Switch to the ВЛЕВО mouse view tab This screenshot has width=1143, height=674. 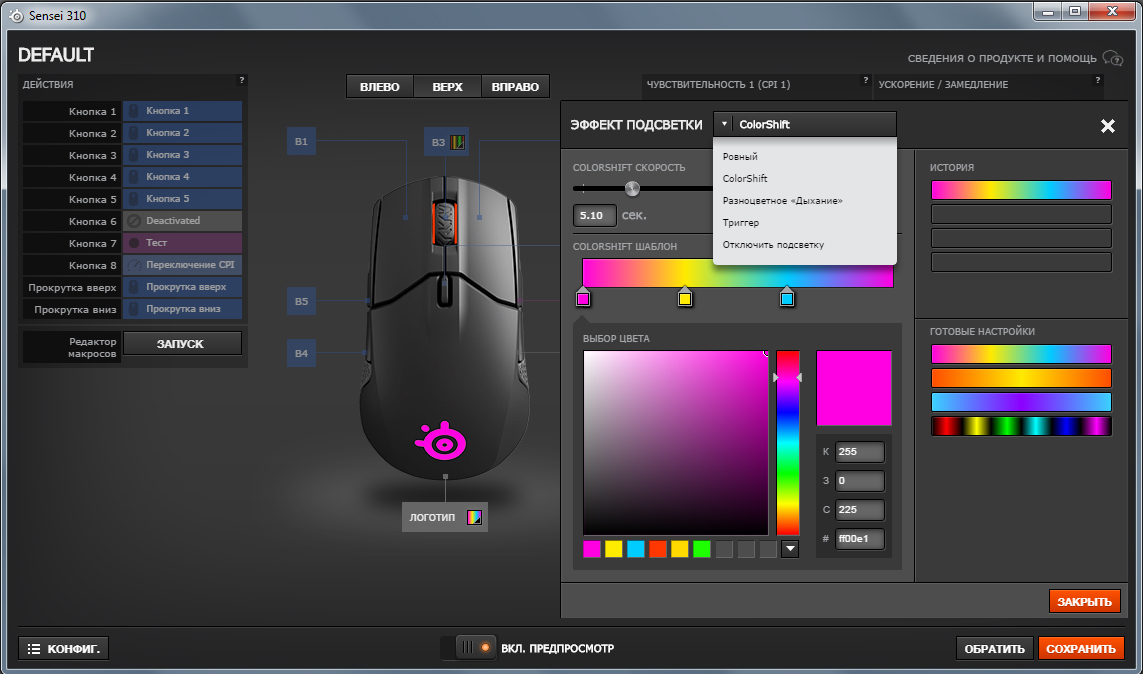[x=380, y=87]
